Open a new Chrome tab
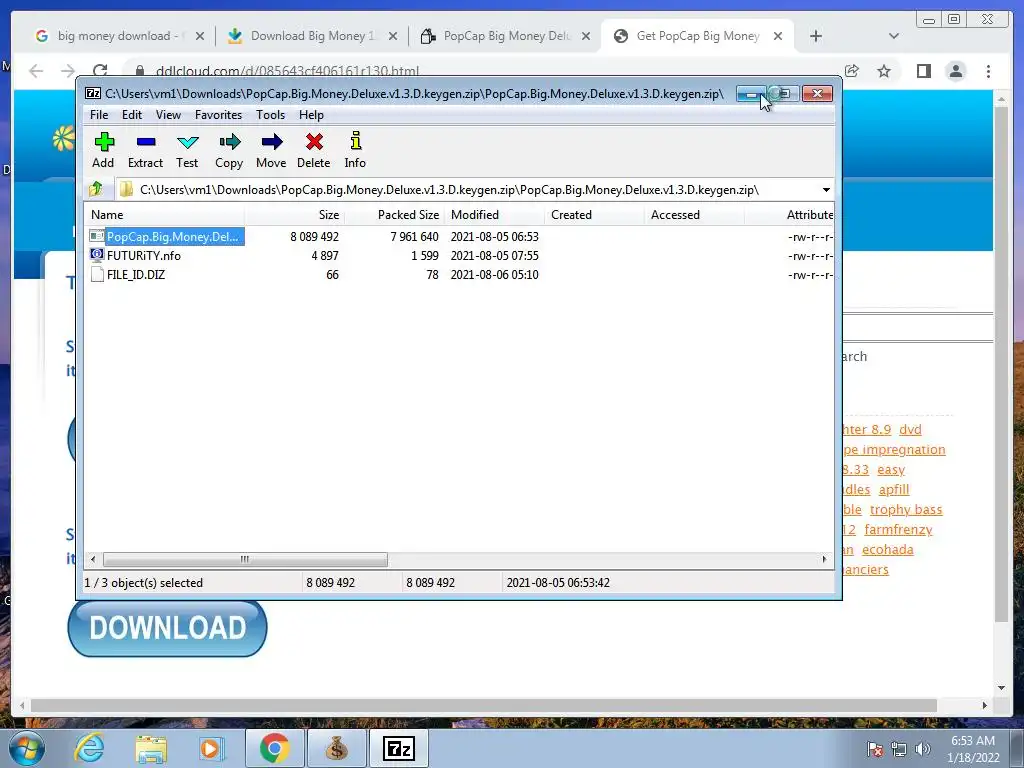 (x=816, y=37)
